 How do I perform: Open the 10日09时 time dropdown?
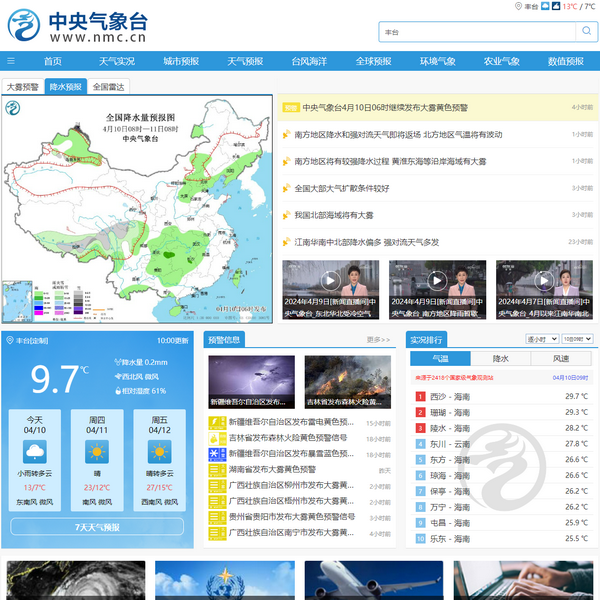pos(577,340)
